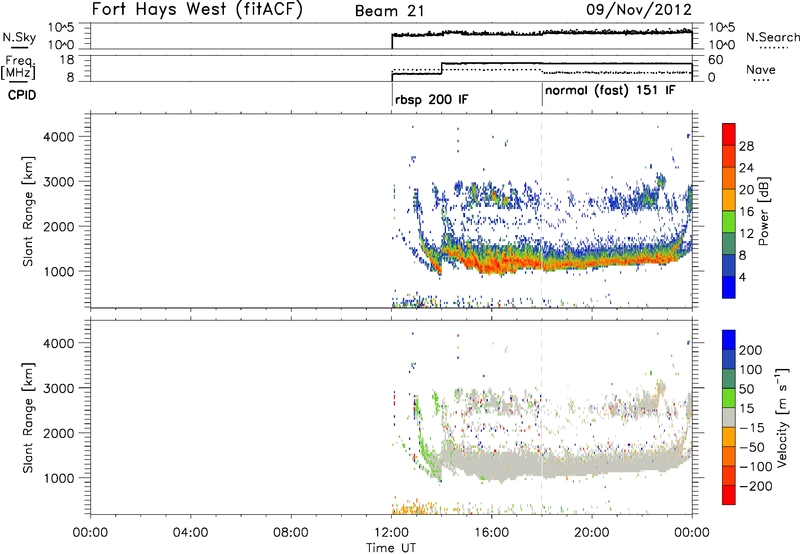Click the '20:00' time axis tick label
Screen dimensions: 800x554
(592, 533)
